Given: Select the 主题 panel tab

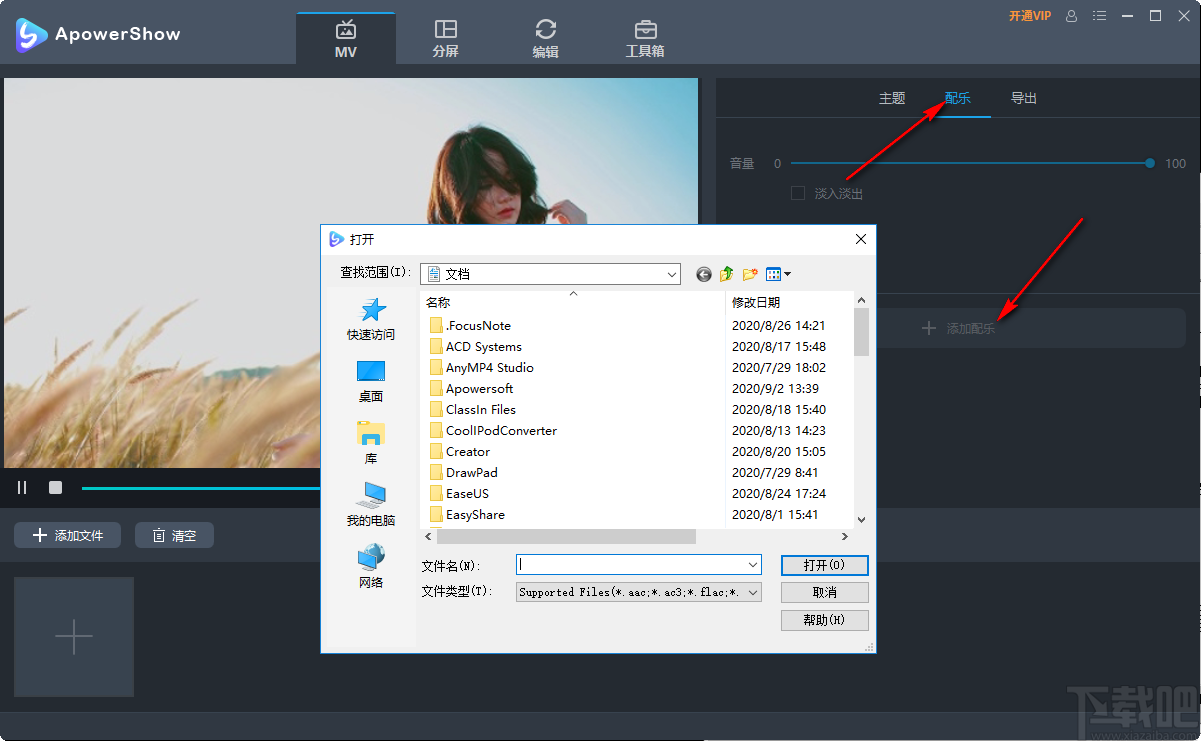Looking at the screenshot, I should coord(892,98).
